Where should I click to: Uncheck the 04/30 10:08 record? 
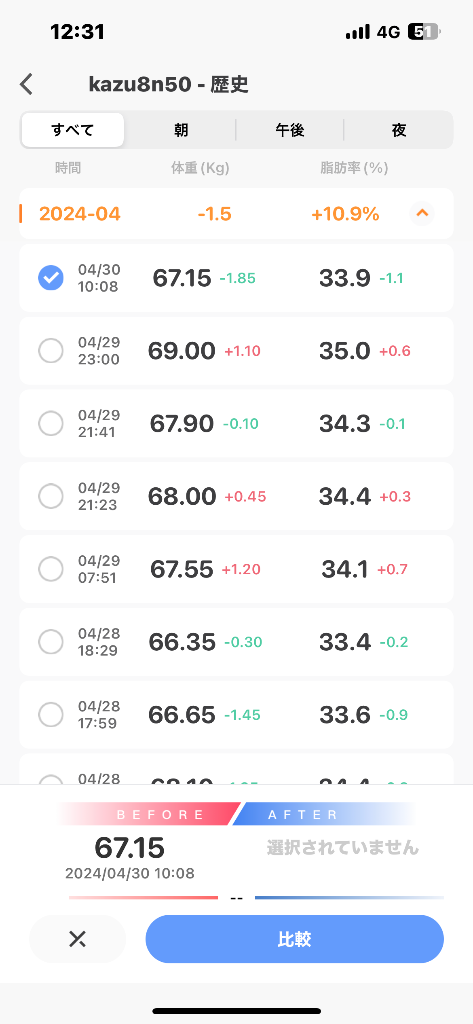click(x=51, y=278)
